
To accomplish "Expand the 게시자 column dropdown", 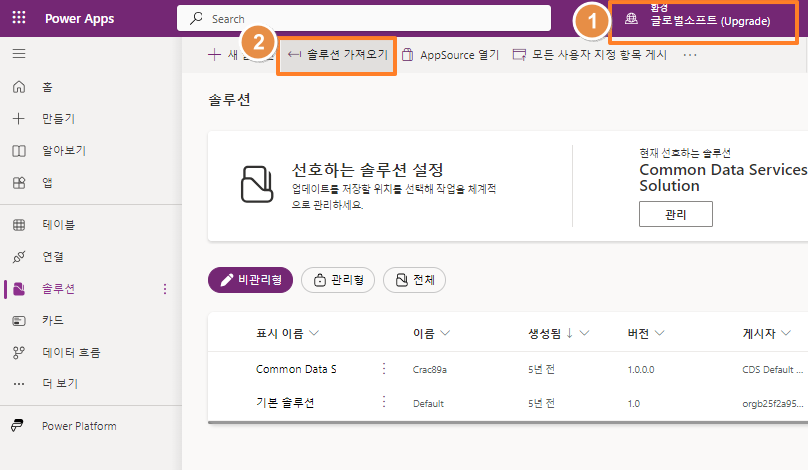I will 786,333.
